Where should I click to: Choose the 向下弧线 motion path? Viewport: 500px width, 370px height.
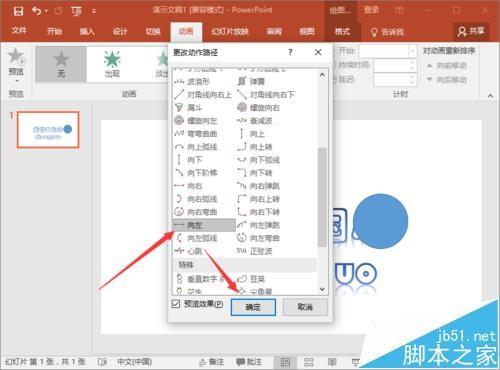(x=258, y=160)
